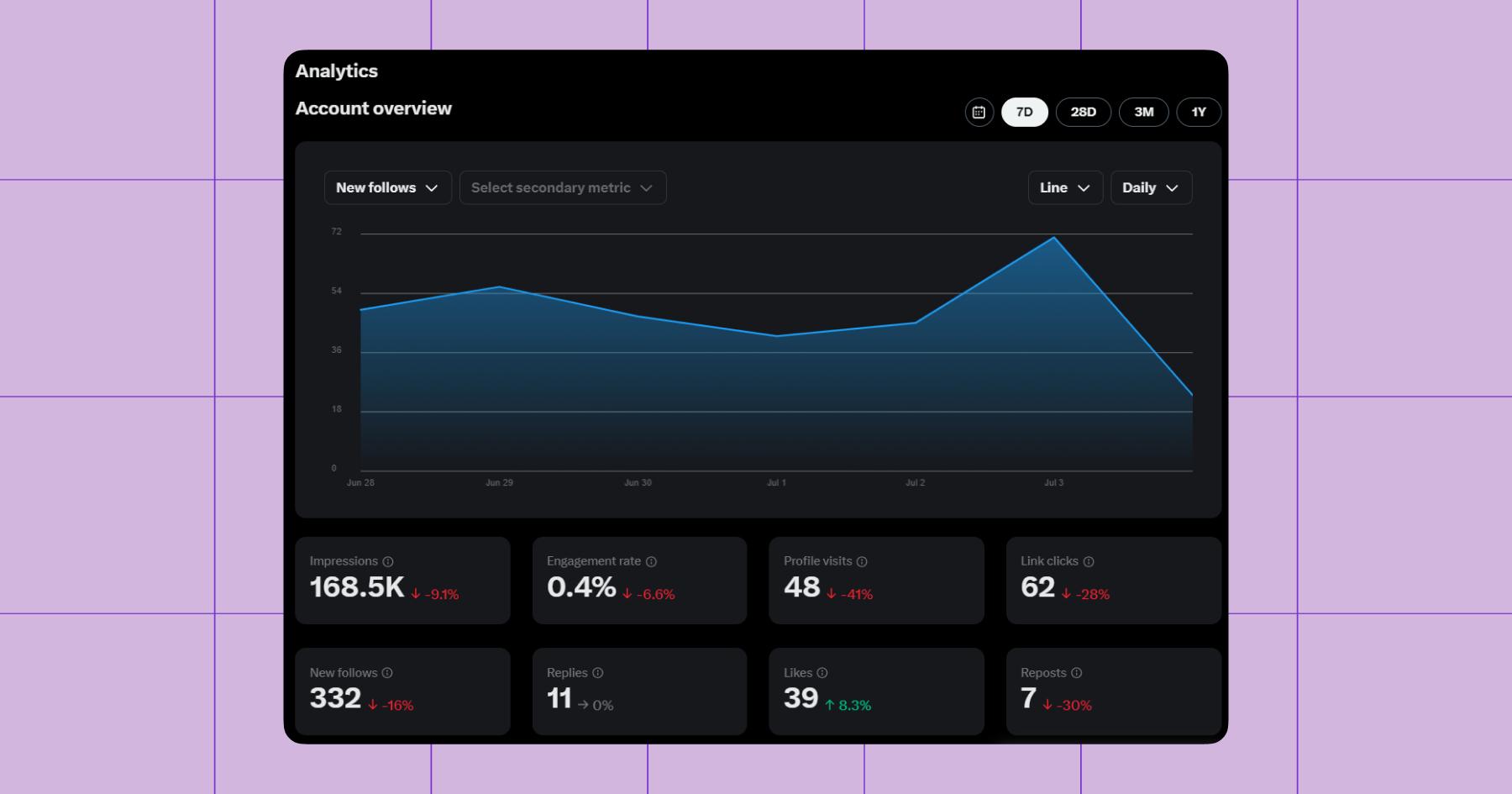Viewport: 1512px width, 794px height.
Task: Click the Jun 30 axis label
Action: point(638,483)
